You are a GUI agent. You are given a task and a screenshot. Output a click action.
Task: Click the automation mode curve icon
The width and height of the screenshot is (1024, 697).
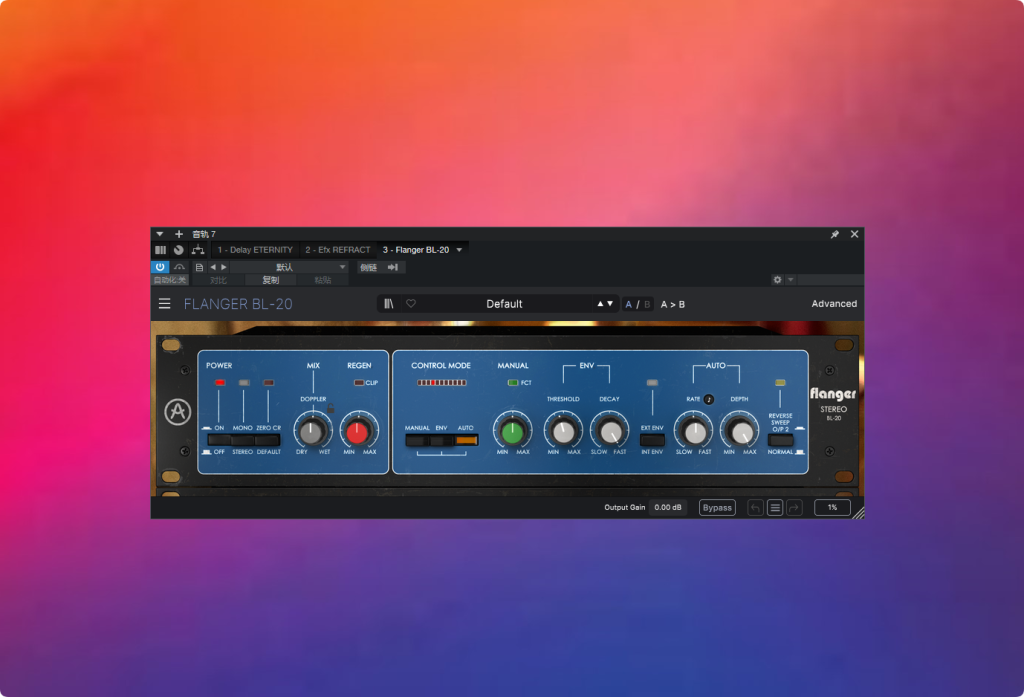(179, 267)
